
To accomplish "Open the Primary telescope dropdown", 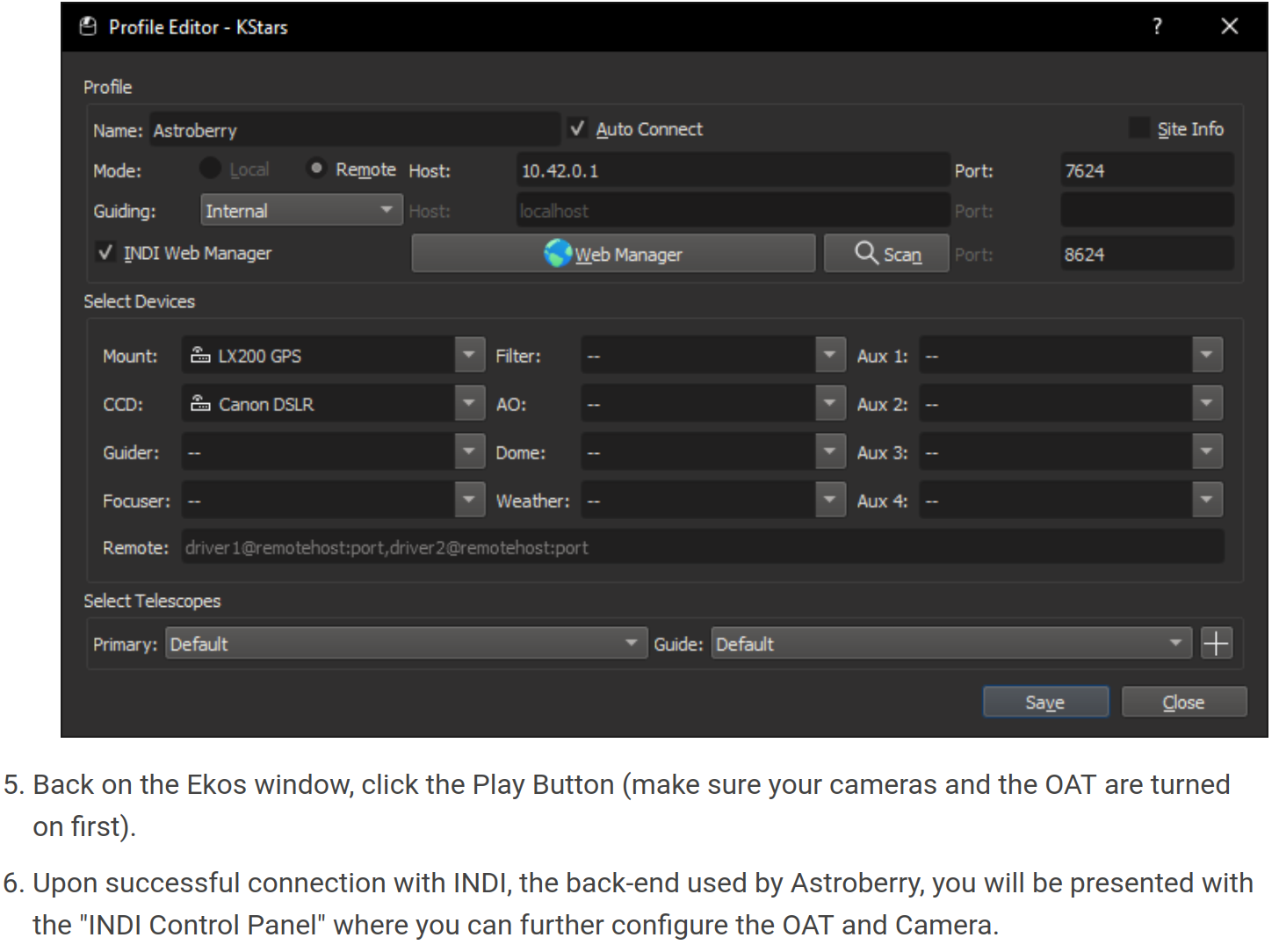I will pos(407,644).
